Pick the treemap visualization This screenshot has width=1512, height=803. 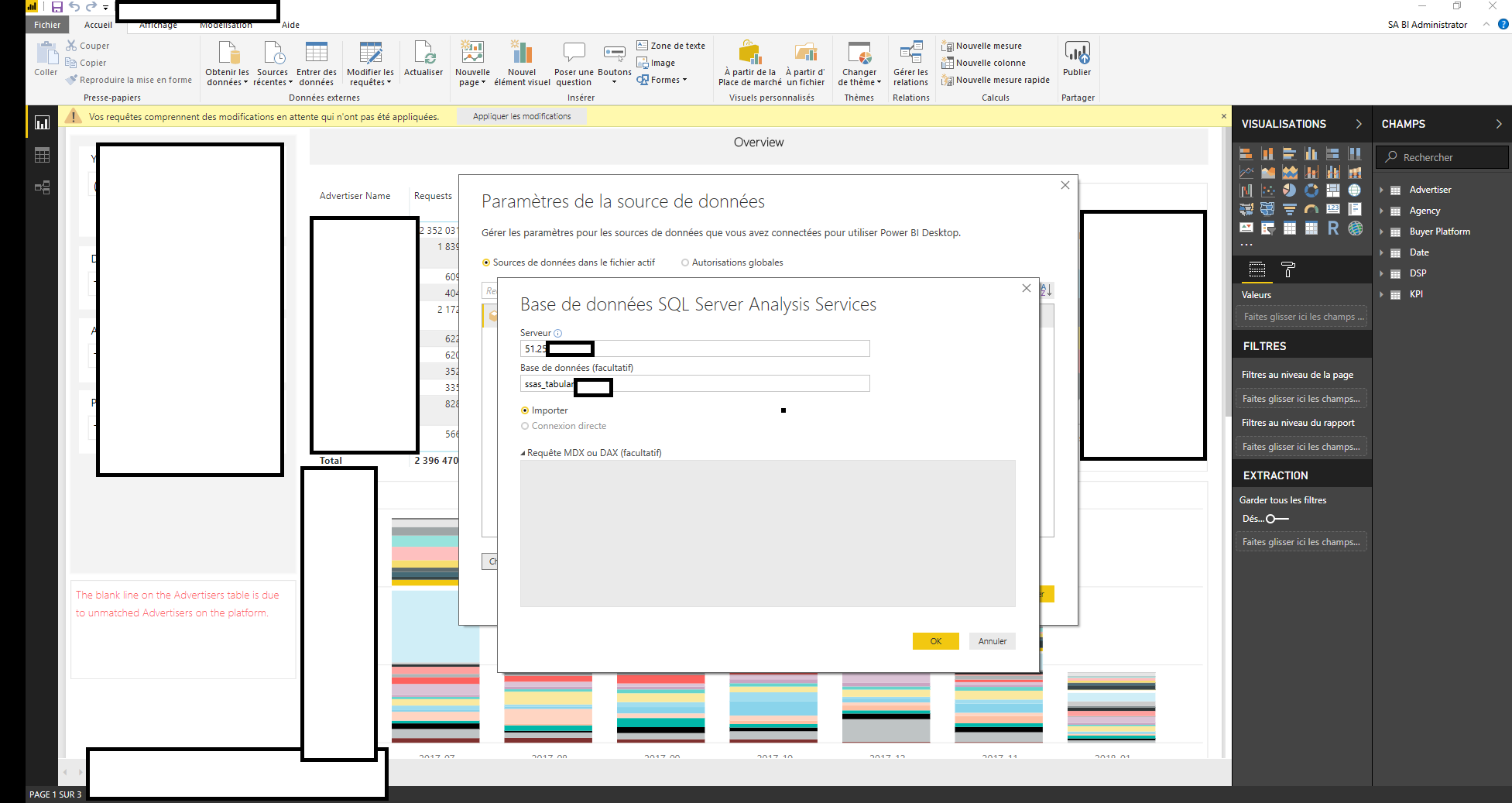(1332, 190)
